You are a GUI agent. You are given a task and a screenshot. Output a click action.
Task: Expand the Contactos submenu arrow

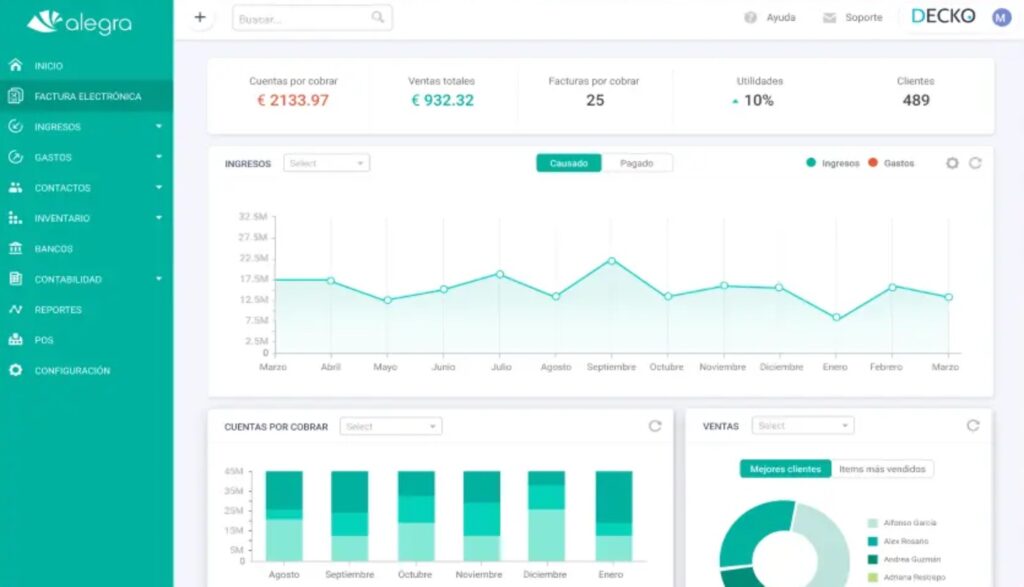[x=159, y=187]
